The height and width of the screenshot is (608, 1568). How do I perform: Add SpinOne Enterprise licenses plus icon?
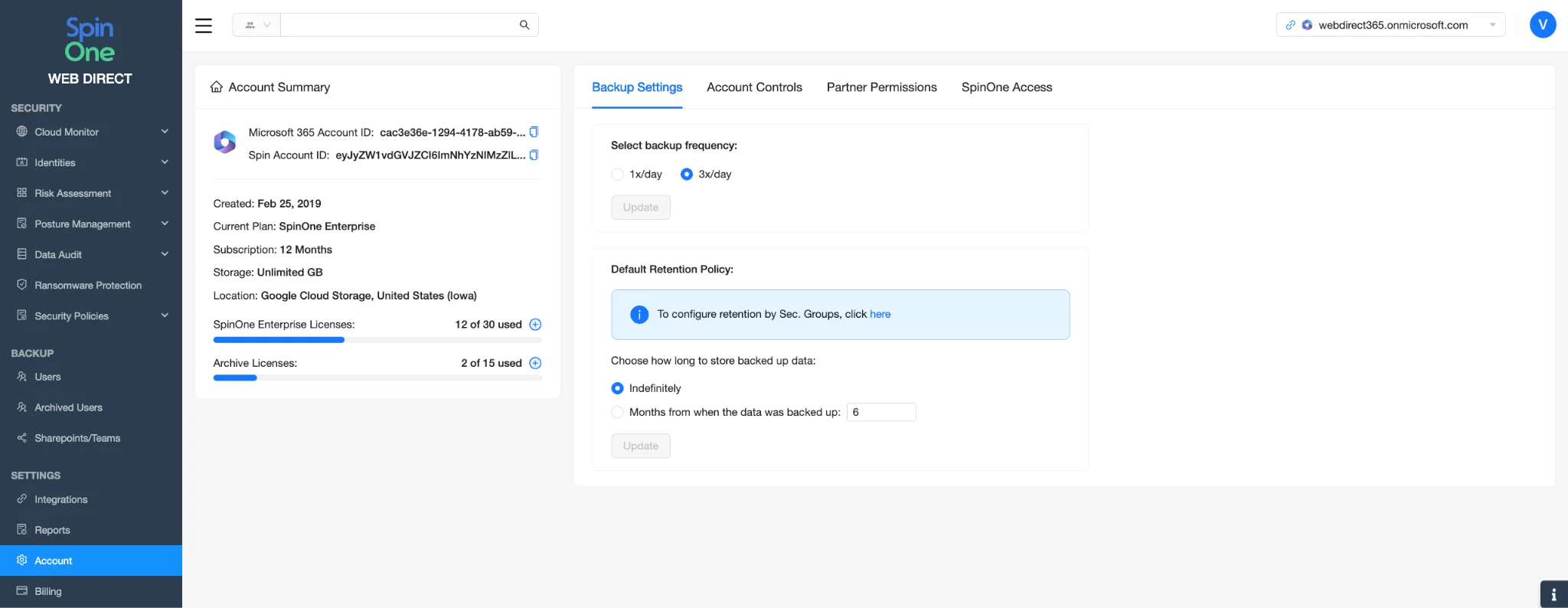535,325
